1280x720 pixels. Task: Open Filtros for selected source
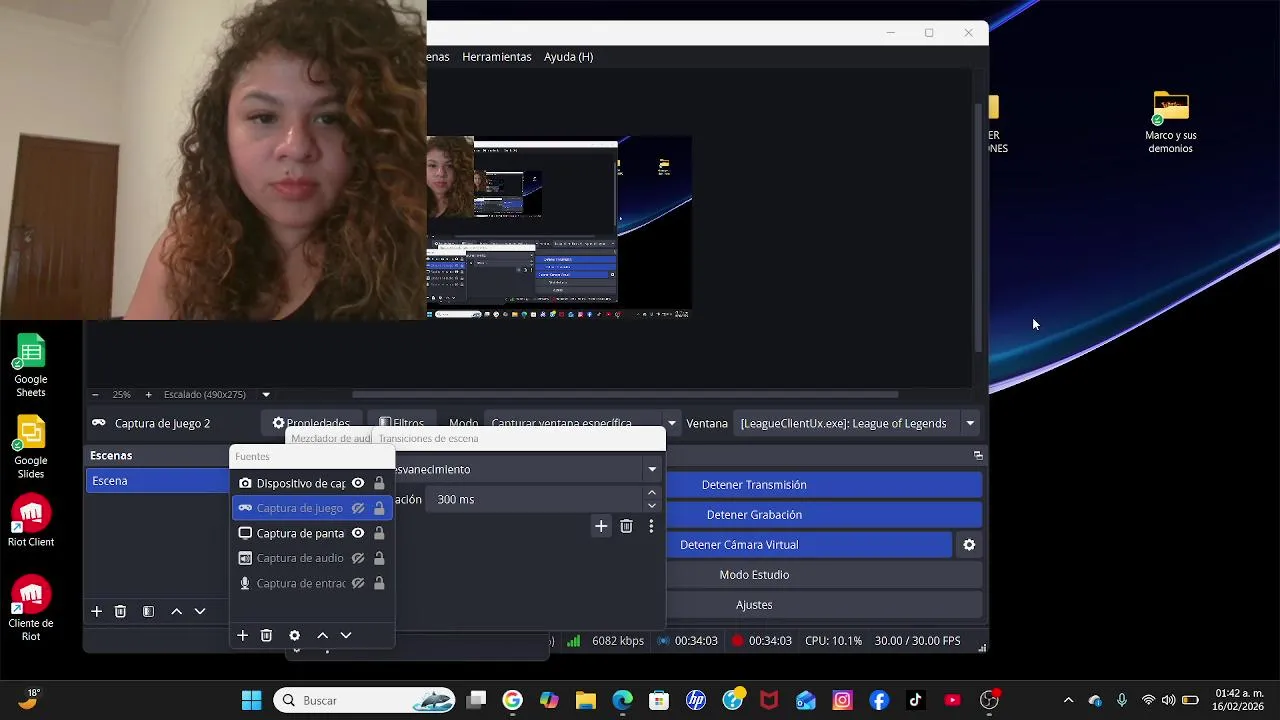(401, 423)
